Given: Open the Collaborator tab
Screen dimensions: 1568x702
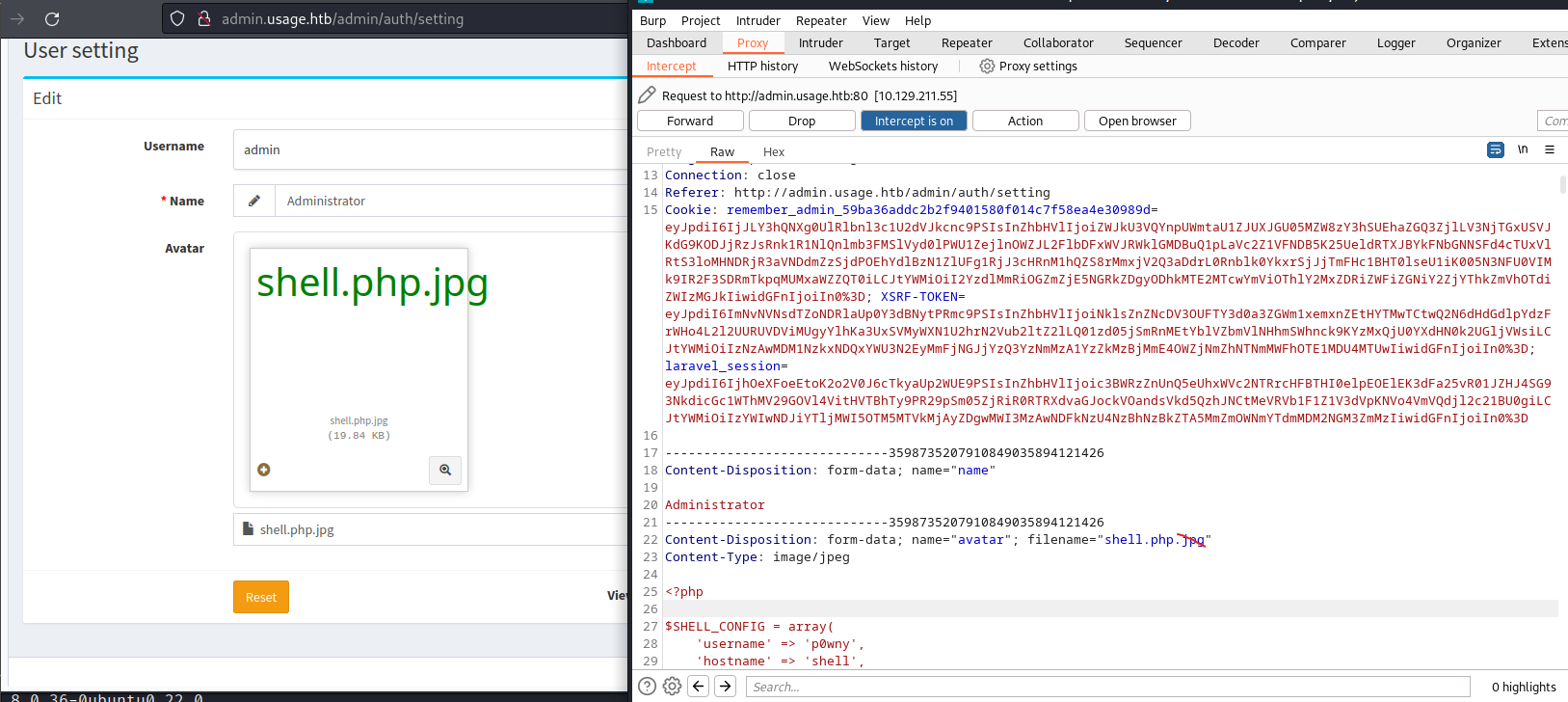Looking at the screenshot, I should pyautogui.click(x=1058, y=42).
